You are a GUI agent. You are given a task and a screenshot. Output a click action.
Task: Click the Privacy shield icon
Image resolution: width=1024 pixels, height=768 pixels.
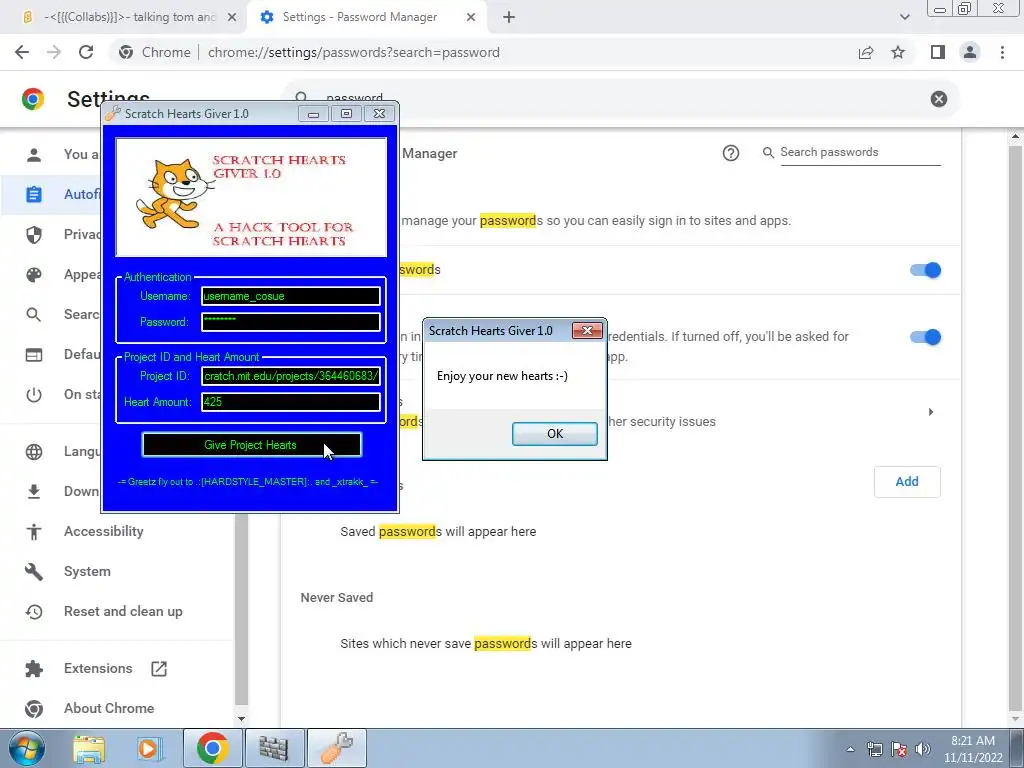click(x=34, y=234)
